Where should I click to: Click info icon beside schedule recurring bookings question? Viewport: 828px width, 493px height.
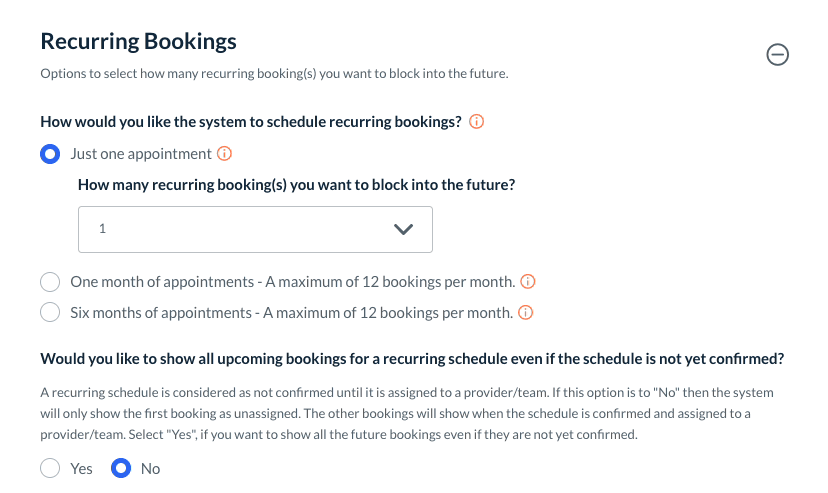(x=477, y=122)
